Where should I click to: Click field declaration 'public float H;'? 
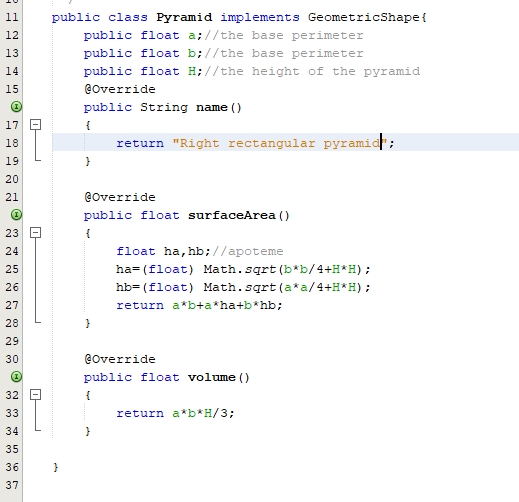143,71
